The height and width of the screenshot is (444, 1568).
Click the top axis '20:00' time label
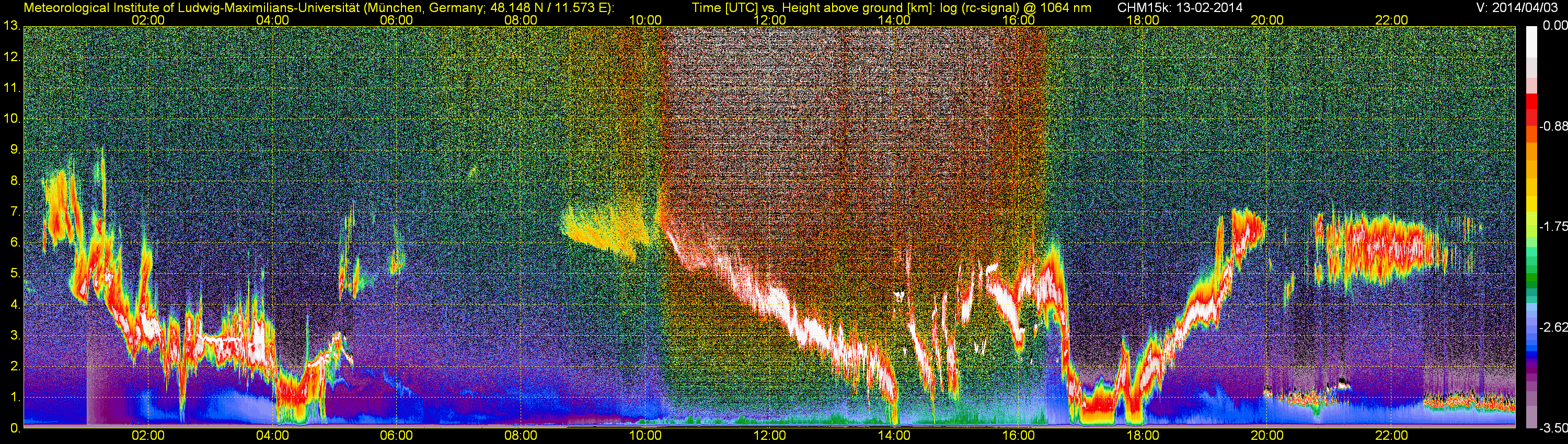pyautogui.click(x=1267, y=20)
